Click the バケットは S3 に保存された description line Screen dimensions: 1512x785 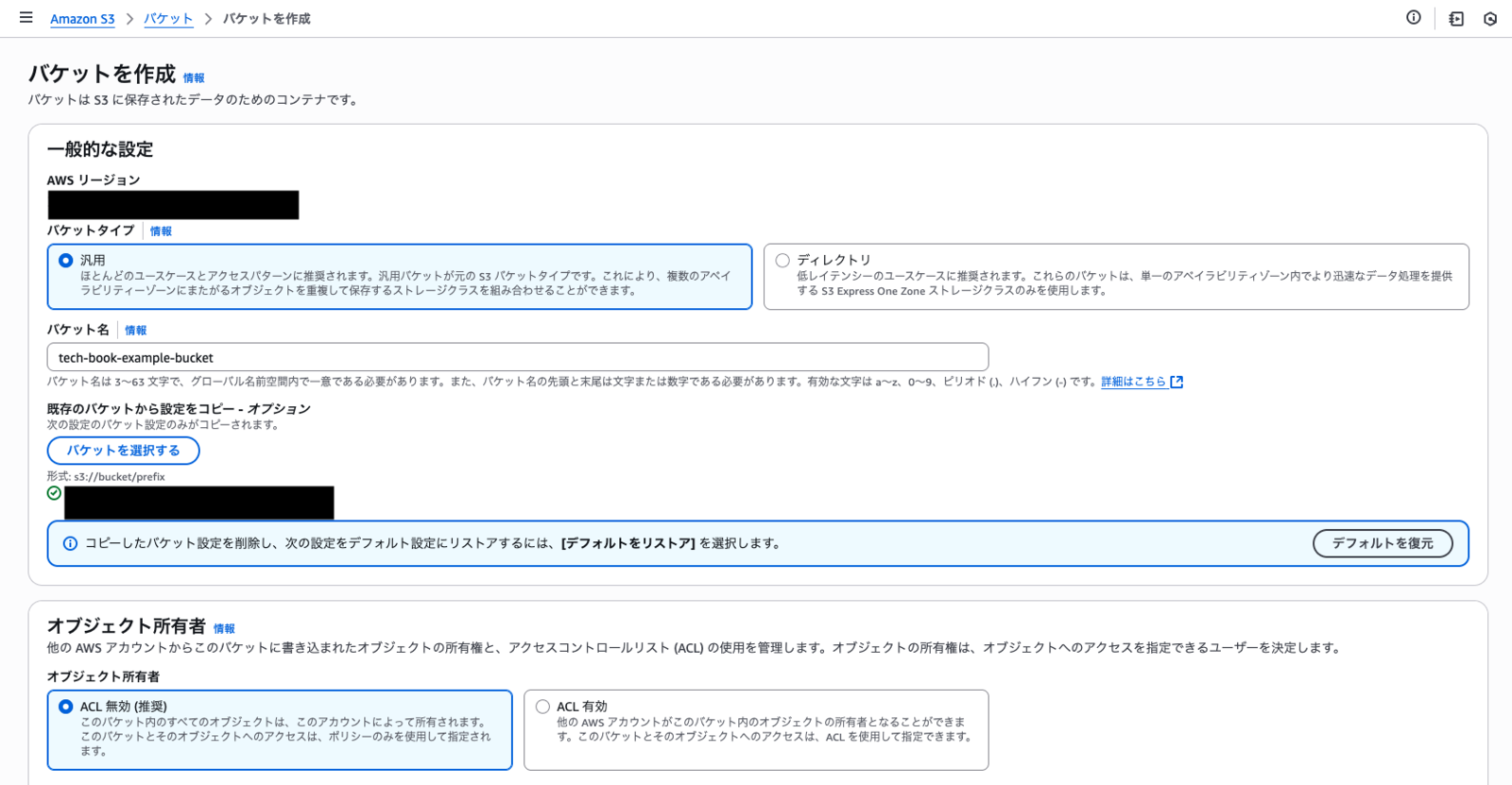[193, 100]
